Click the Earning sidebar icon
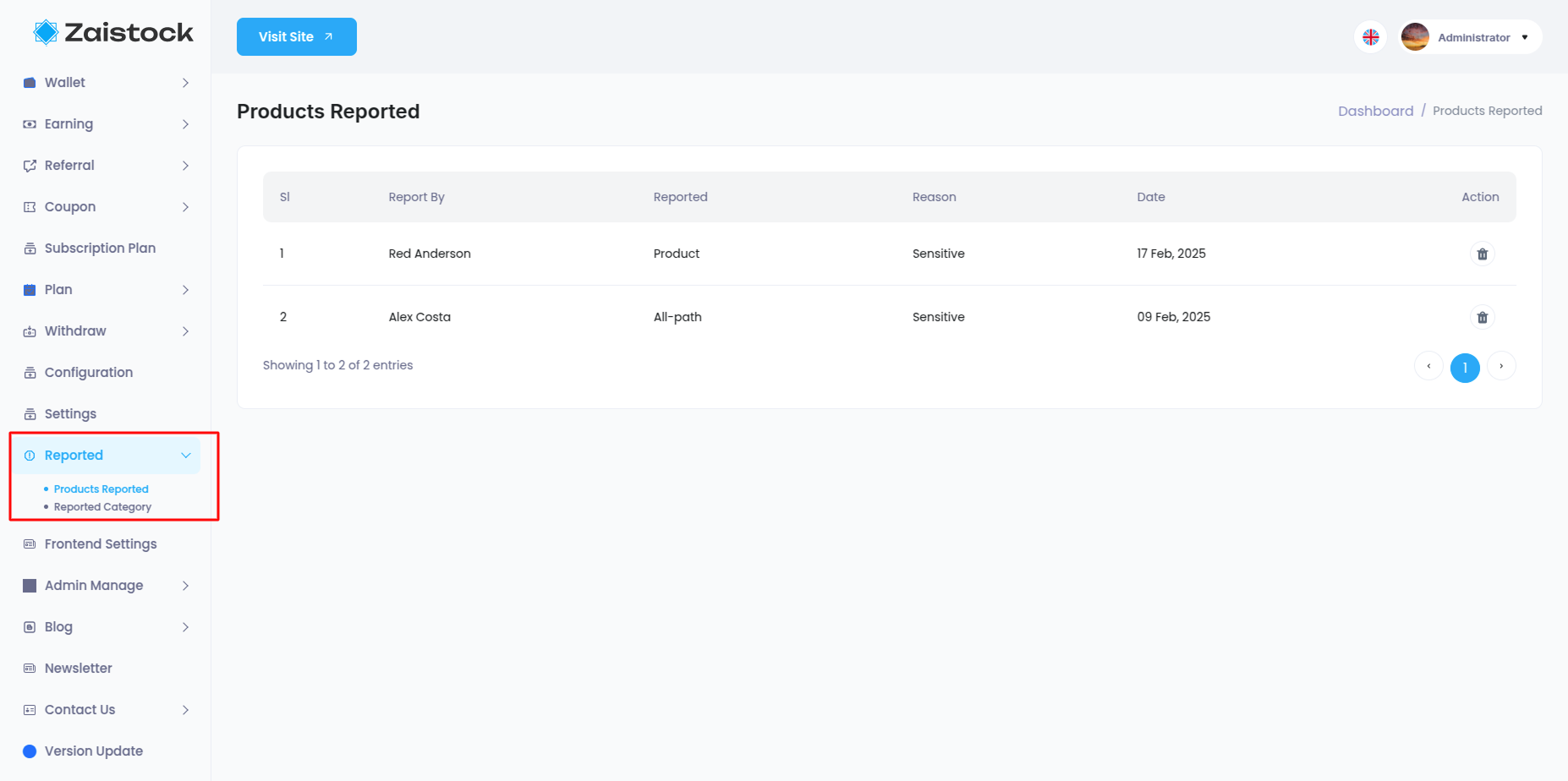The width and height of the screenshot is (1568, 781). pyautogui.click(x=30, y=124)
